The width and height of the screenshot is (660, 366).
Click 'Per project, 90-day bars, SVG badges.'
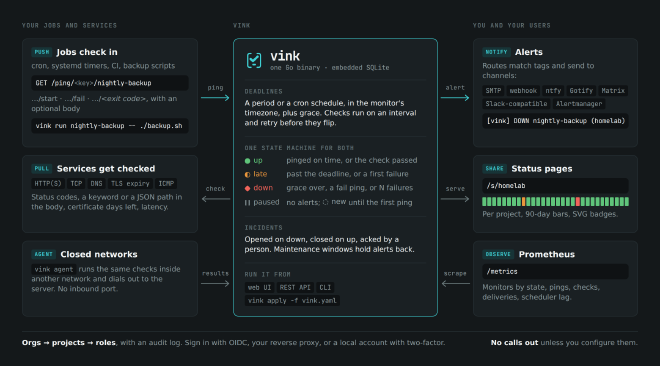(x=550, y=215)
